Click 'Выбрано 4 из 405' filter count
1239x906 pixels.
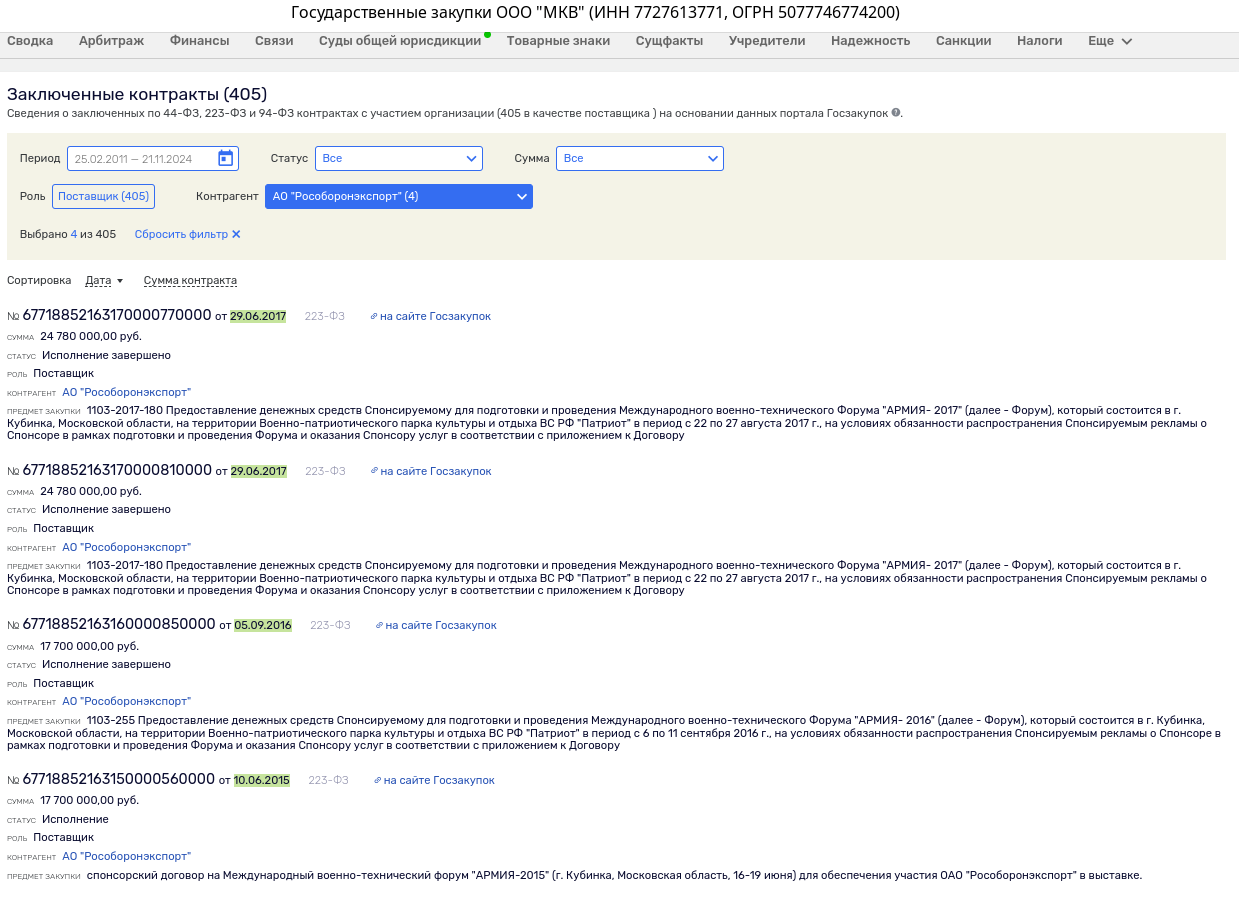click(68, 234)
